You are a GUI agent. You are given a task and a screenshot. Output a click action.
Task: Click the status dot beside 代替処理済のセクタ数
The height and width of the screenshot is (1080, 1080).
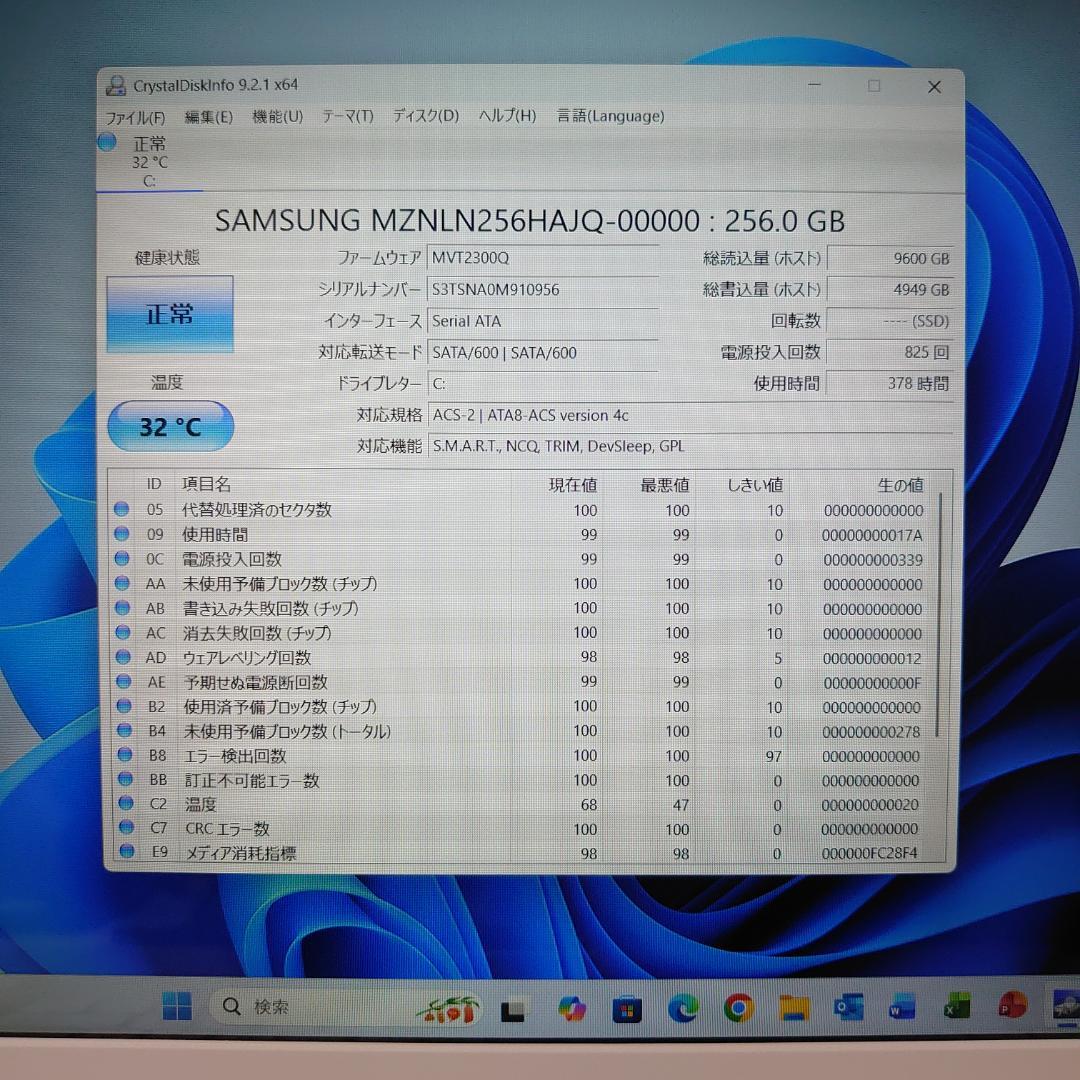(x=121, y=508)
